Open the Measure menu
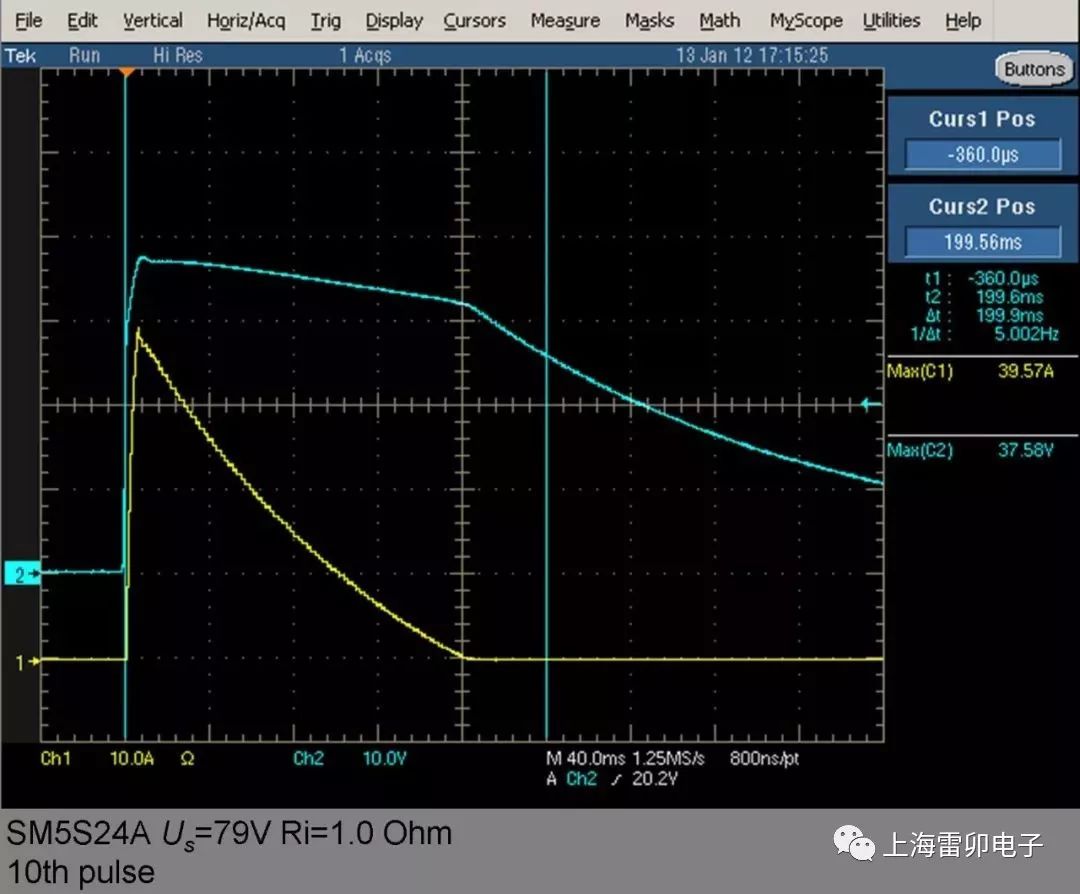 [564, 20]
